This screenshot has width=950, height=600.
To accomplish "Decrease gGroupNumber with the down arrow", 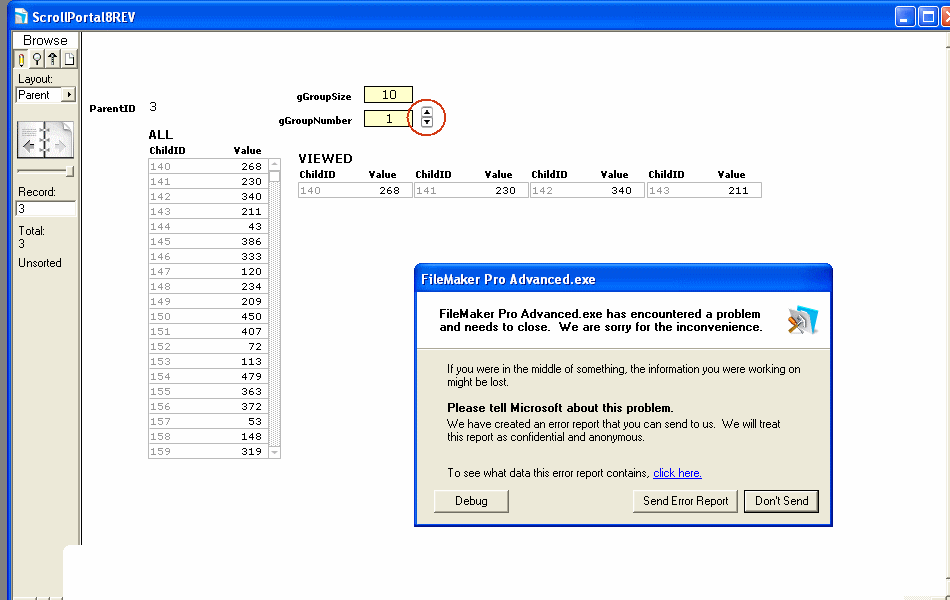I will click(427, 122).
